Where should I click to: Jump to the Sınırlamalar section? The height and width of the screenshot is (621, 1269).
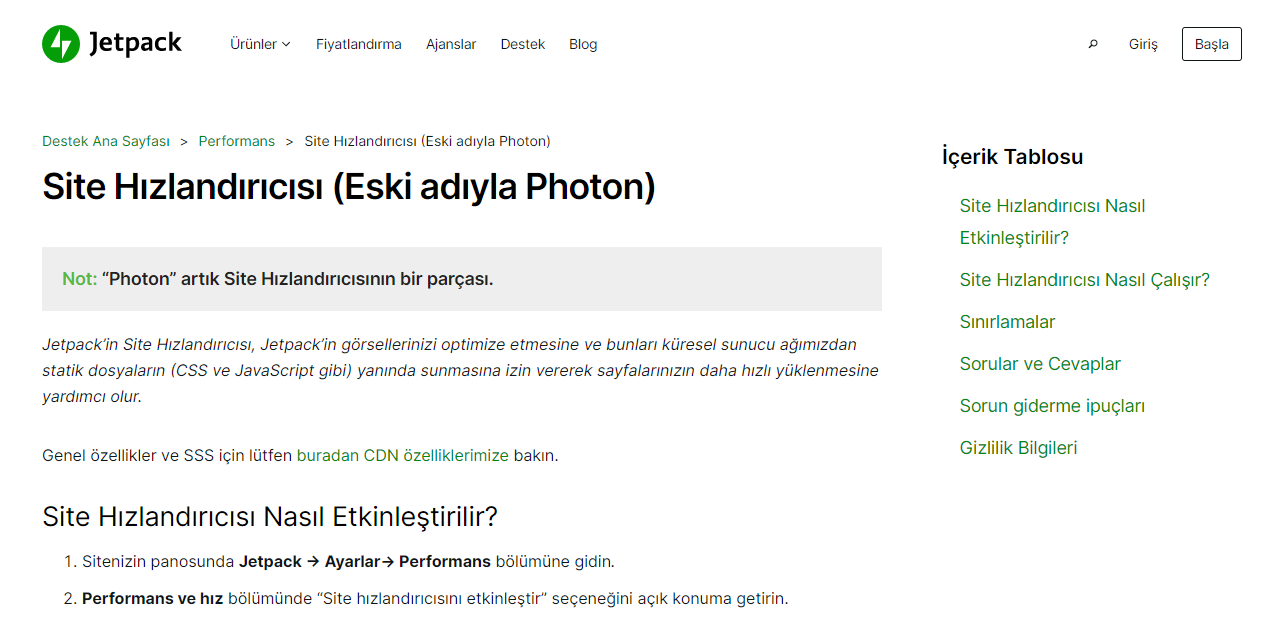[1007, 322]
